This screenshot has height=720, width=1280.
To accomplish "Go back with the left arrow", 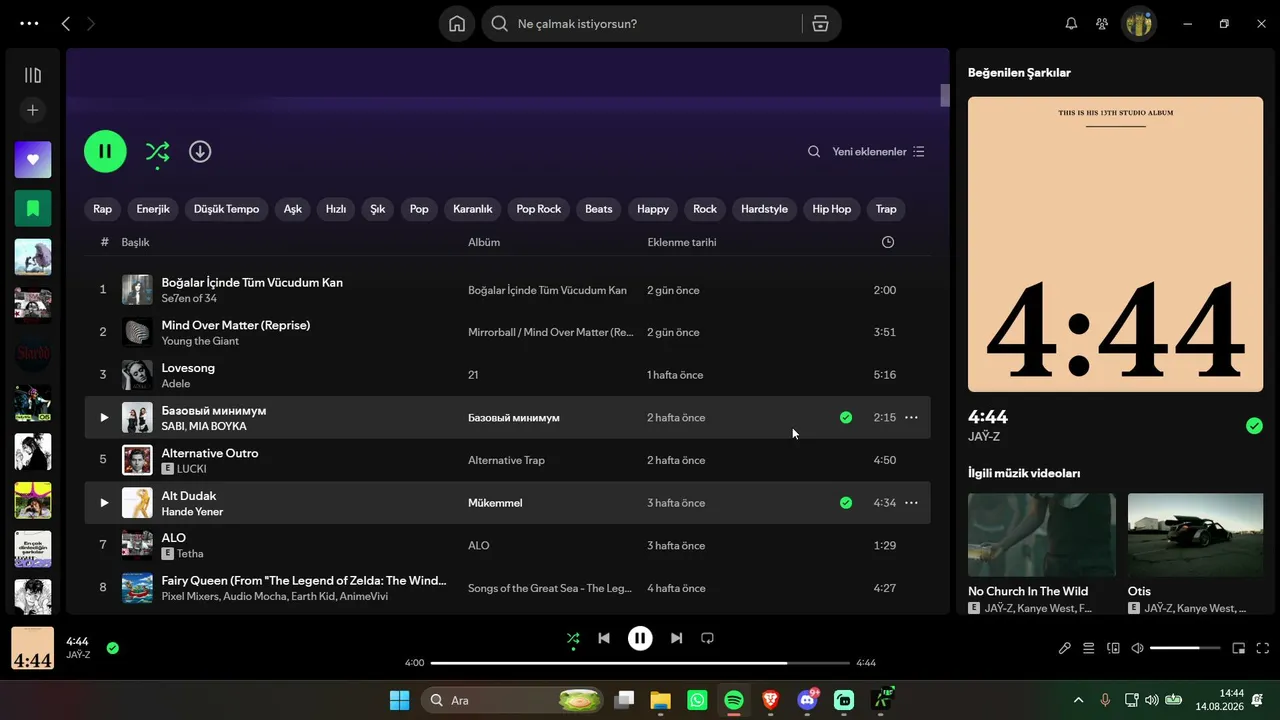I will pos(66,24).
